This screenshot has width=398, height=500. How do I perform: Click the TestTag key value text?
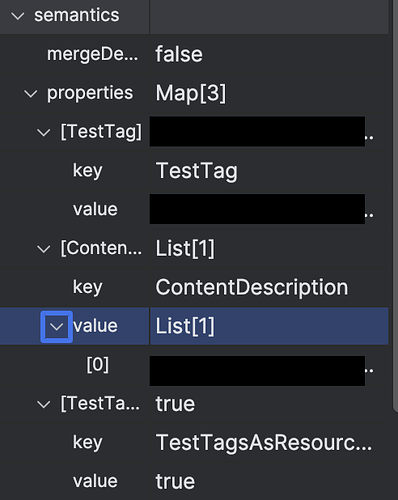pyautogui.click(x=197, y=171)
